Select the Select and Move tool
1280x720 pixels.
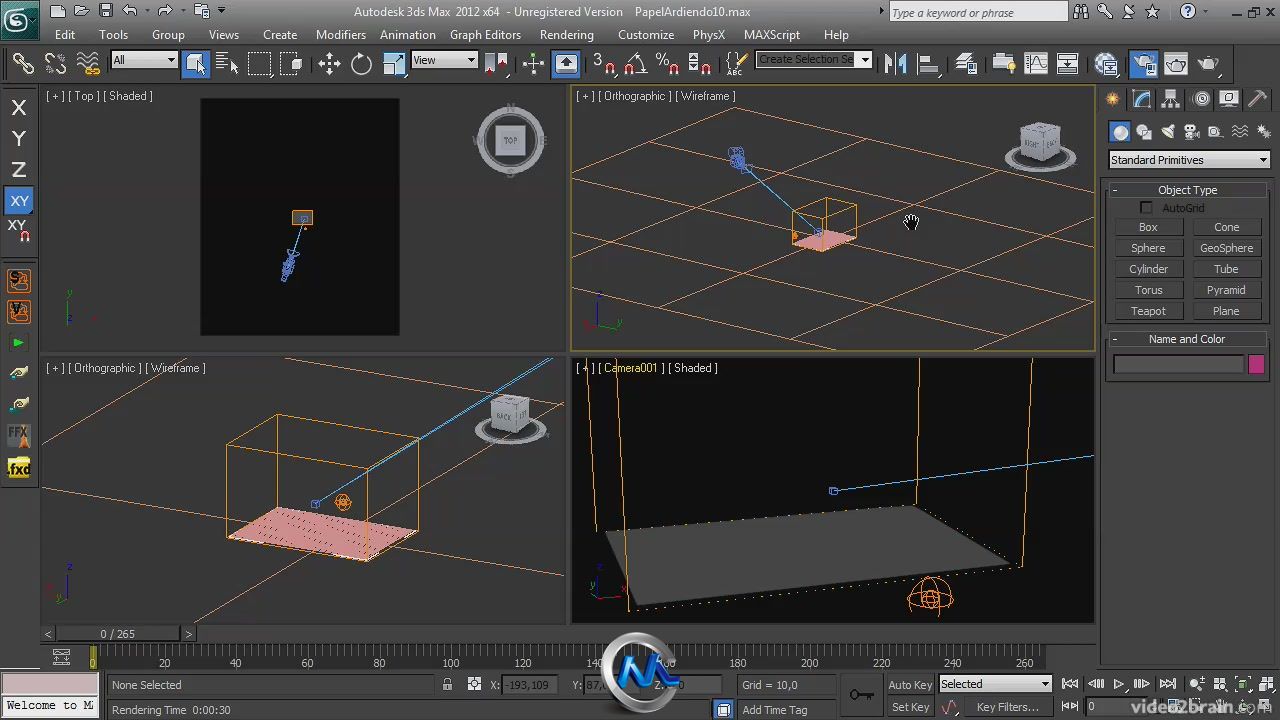(329, 64)
